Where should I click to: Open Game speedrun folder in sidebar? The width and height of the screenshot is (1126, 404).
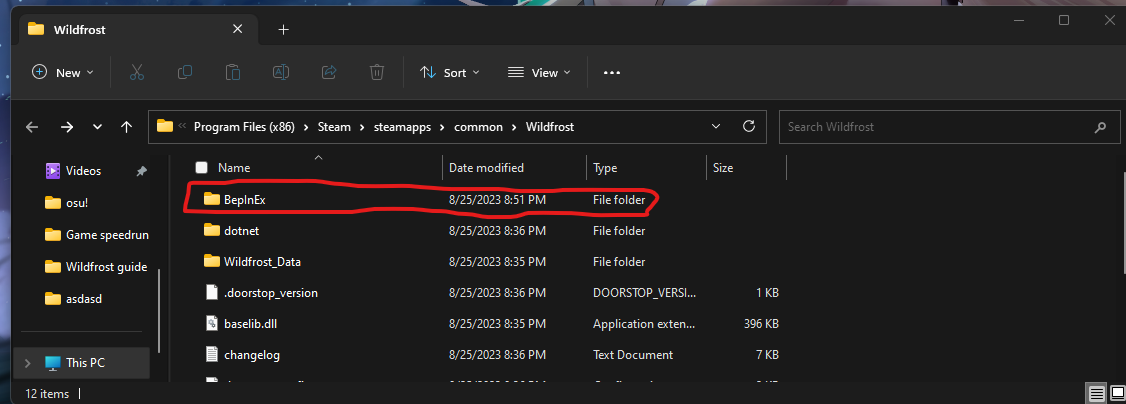tap(107, 235)
